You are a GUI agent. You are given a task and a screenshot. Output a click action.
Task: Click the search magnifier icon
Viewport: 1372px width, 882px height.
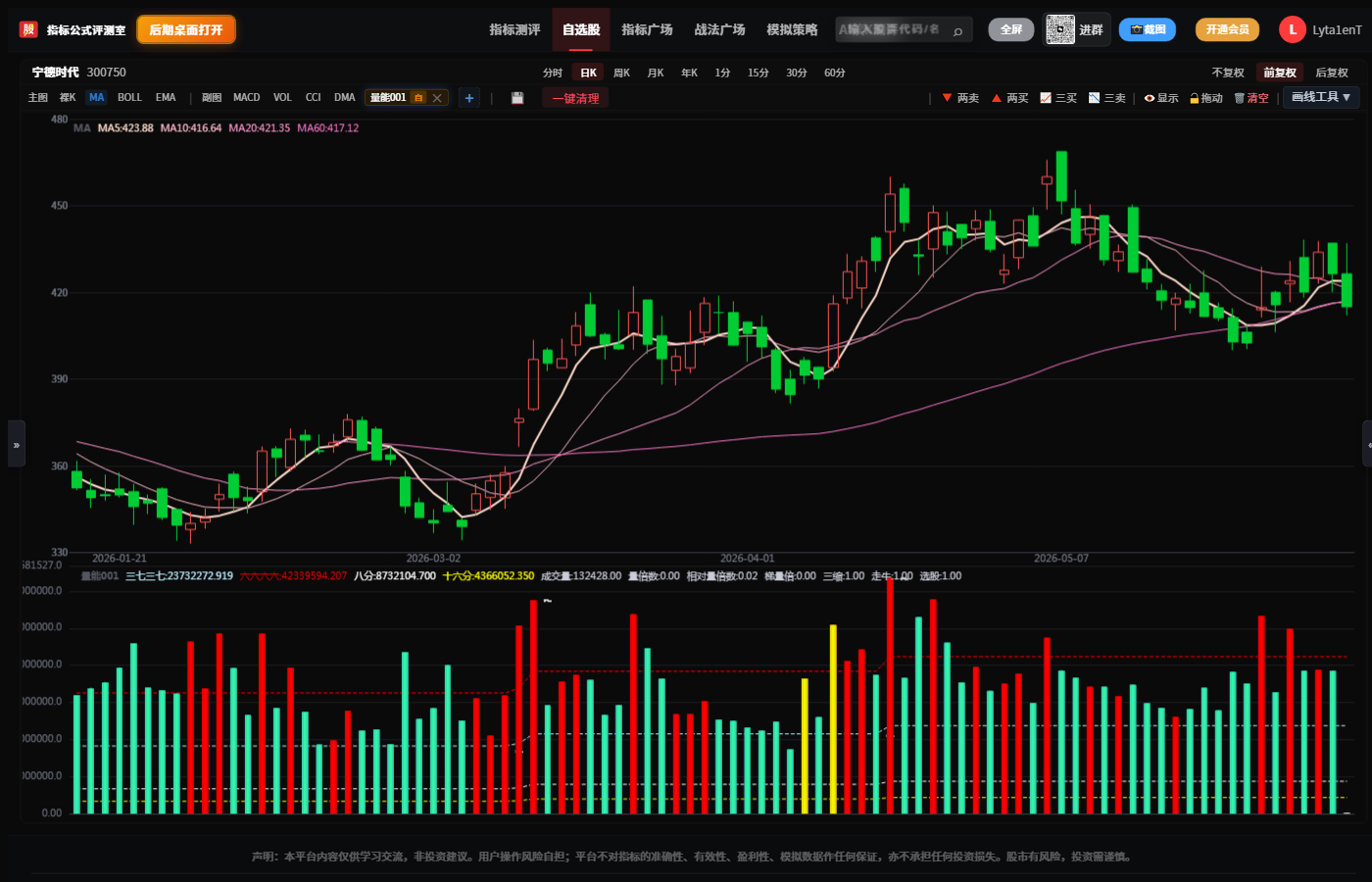(x=957, y=30)
